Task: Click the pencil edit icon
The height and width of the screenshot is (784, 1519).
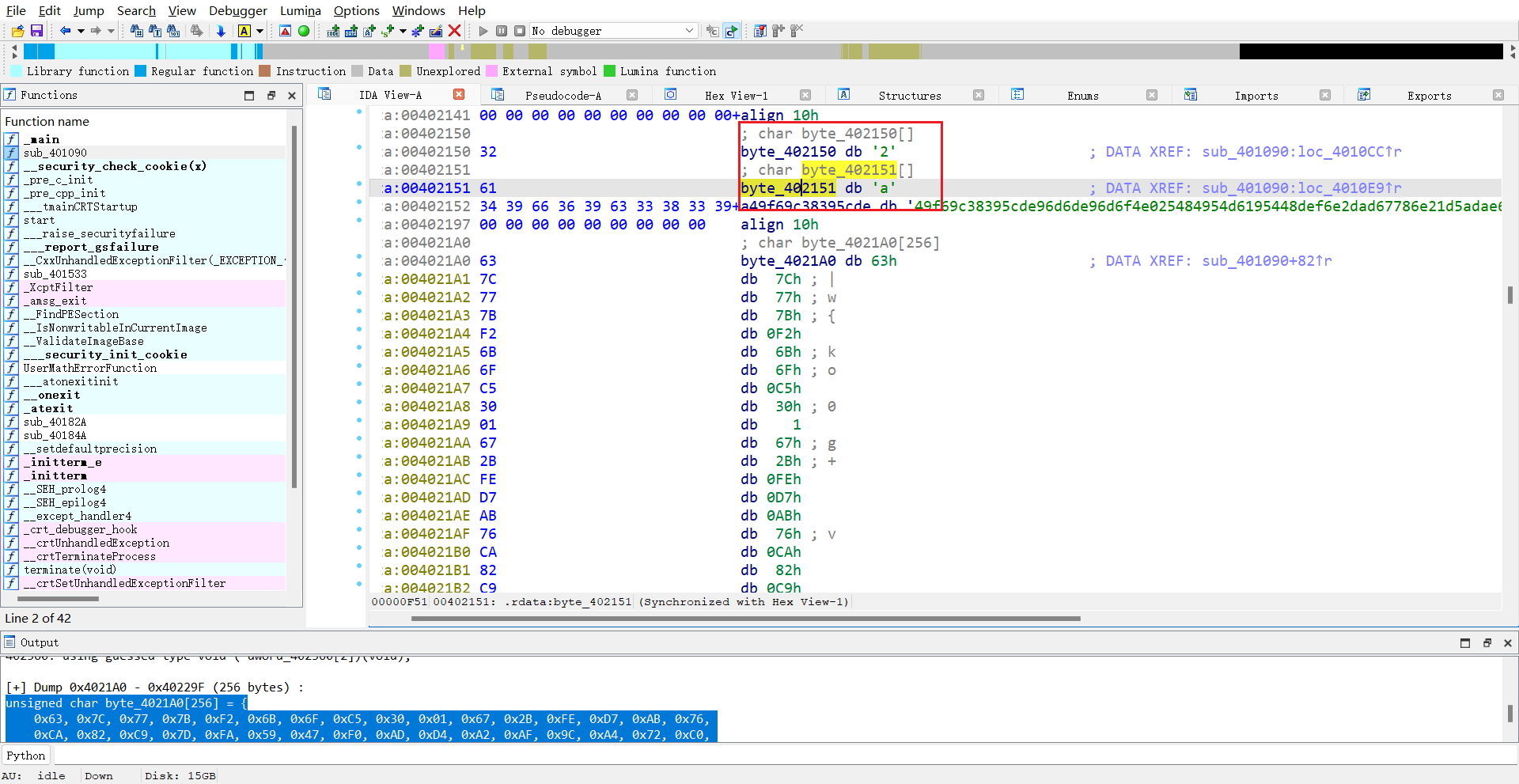Action: [436, 31]
